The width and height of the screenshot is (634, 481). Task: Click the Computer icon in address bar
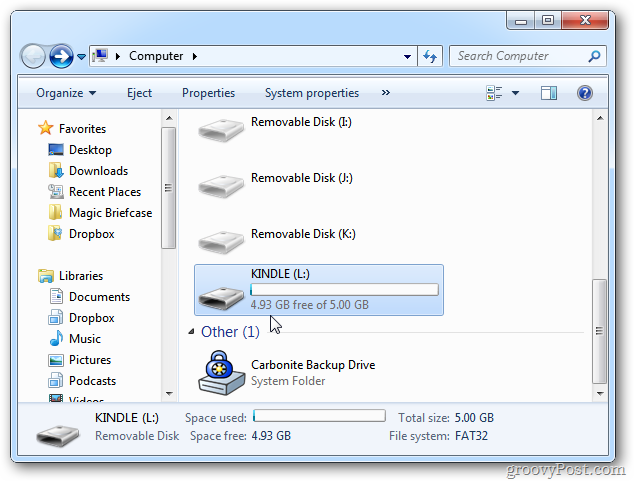coord(100,56)
